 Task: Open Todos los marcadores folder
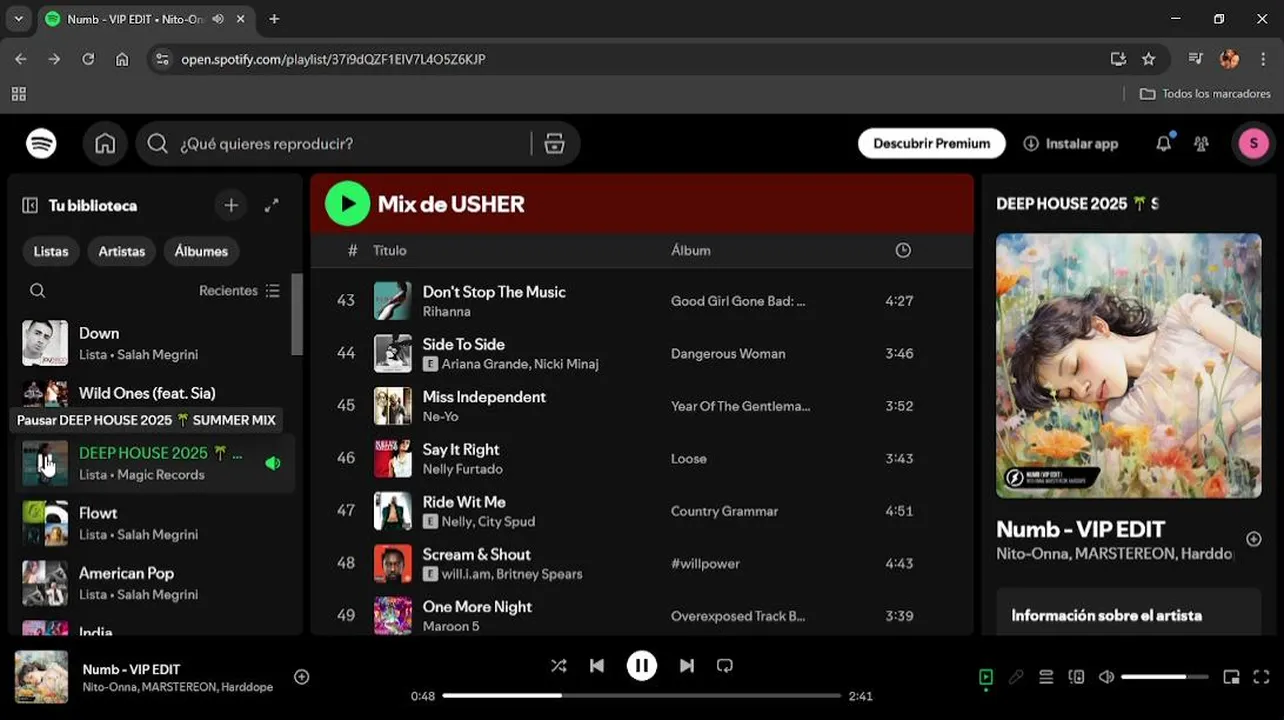click(1205, 94)
